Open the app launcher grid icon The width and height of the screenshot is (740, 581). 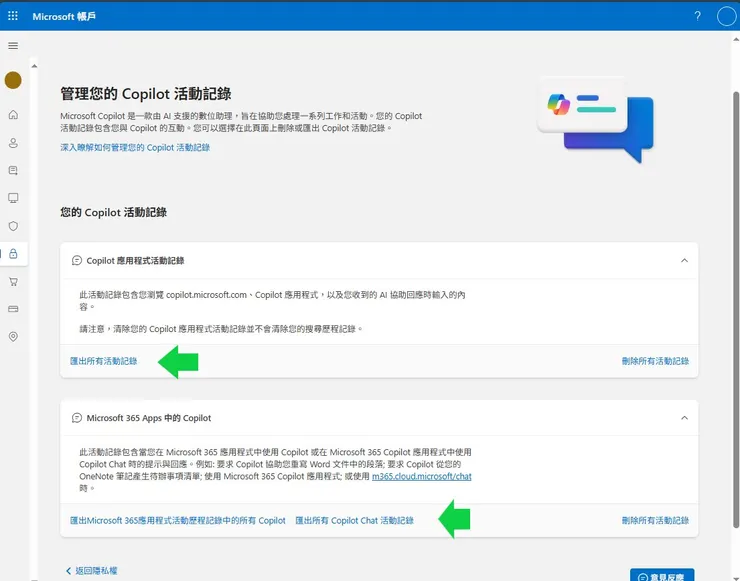pos(13,16)
